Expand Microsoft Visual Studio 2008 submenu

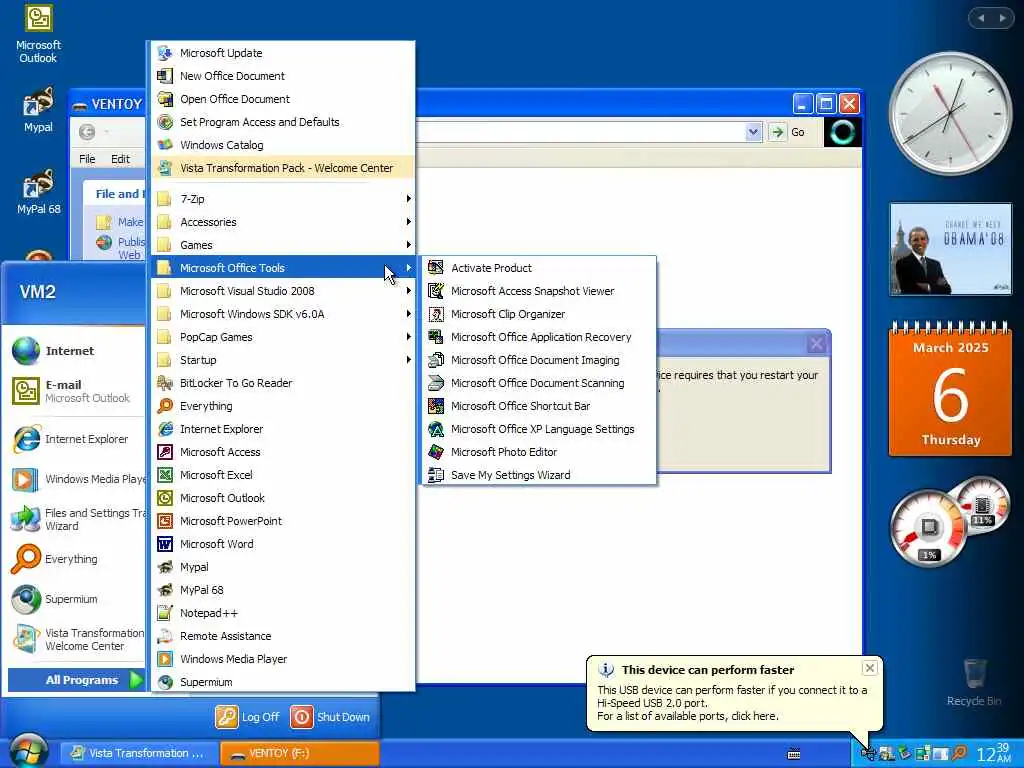pyautogui.click(x=283, y=291)
